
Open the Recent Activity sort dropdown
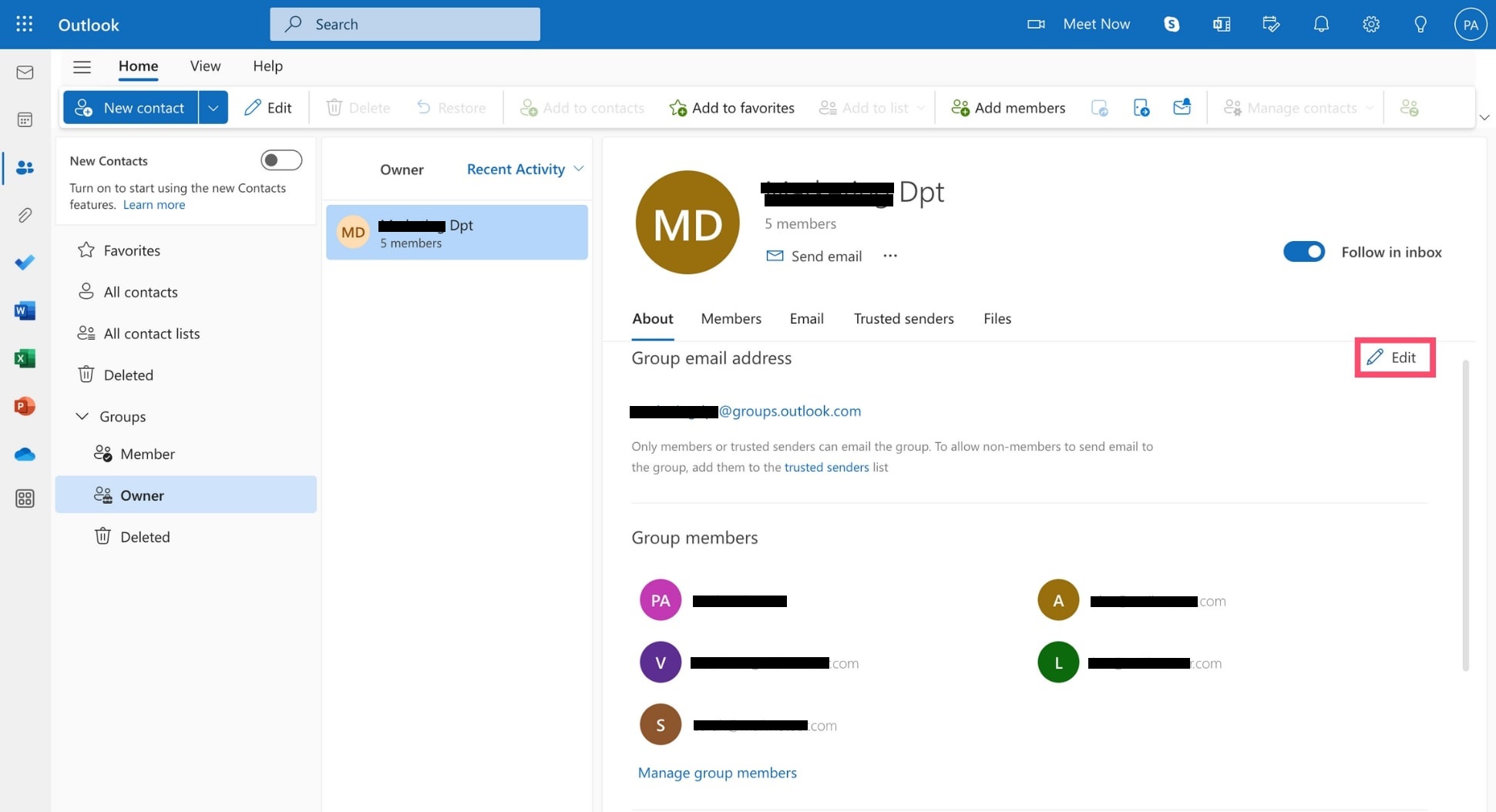525,169
